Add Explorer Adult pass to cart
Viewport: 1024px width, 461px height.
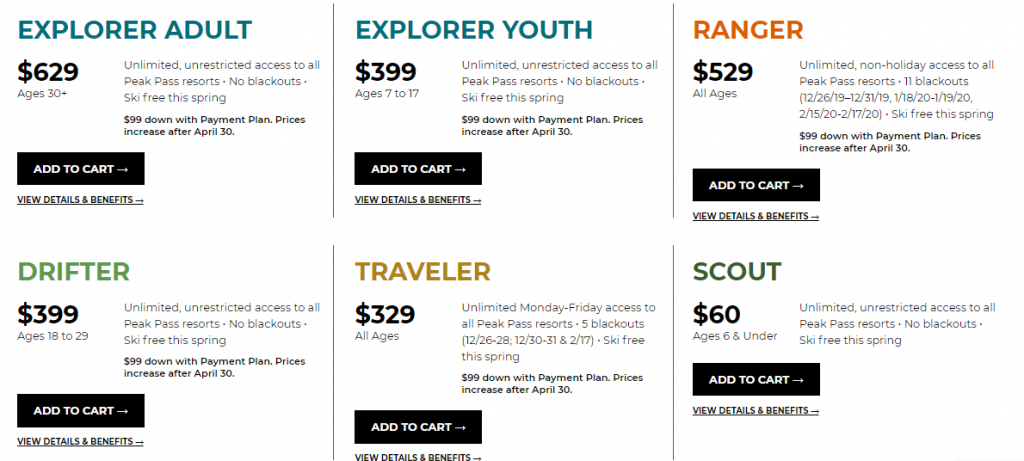81,169
